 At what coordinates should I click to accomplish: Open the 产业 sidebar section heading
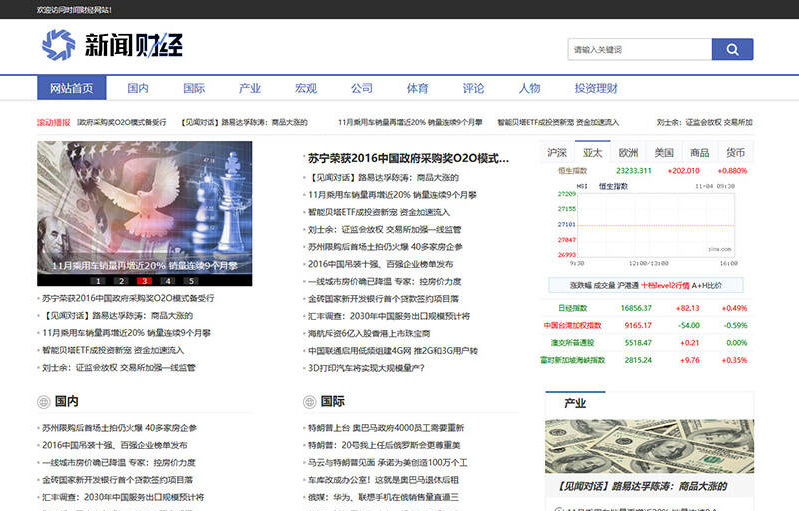575,404
